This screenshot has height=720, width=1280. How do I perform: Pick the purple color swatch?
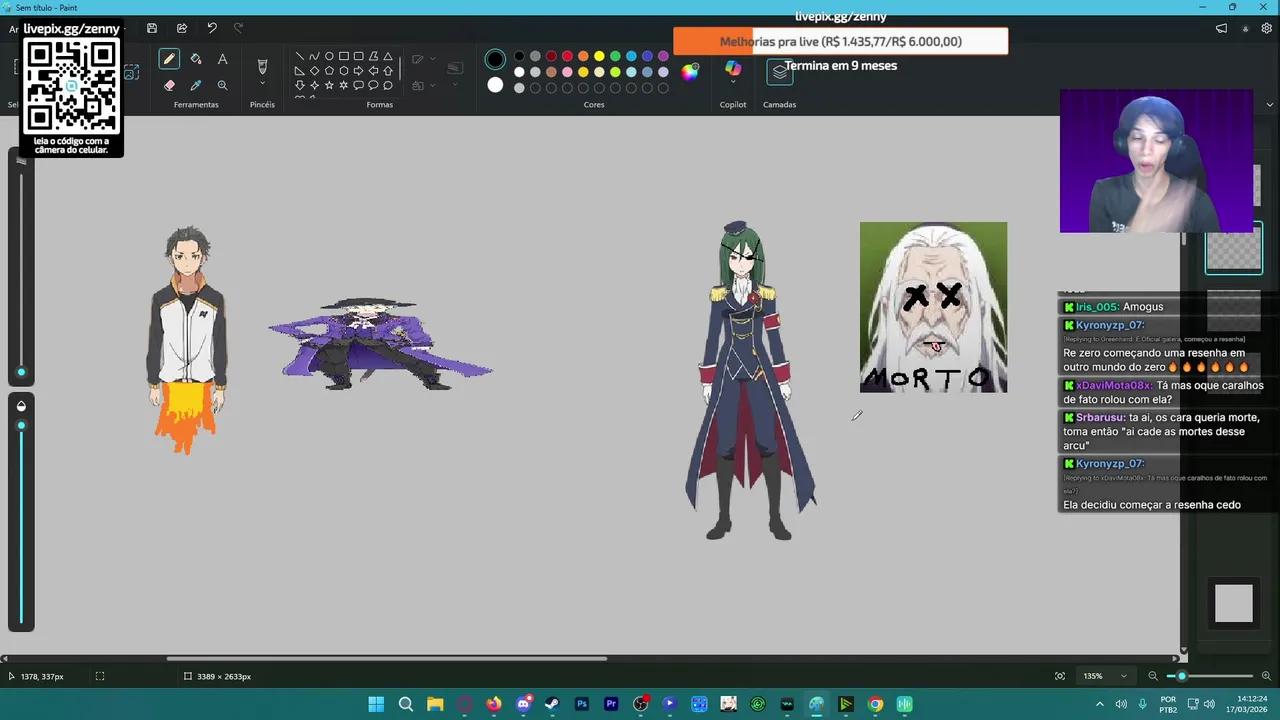tap(663, 56)
